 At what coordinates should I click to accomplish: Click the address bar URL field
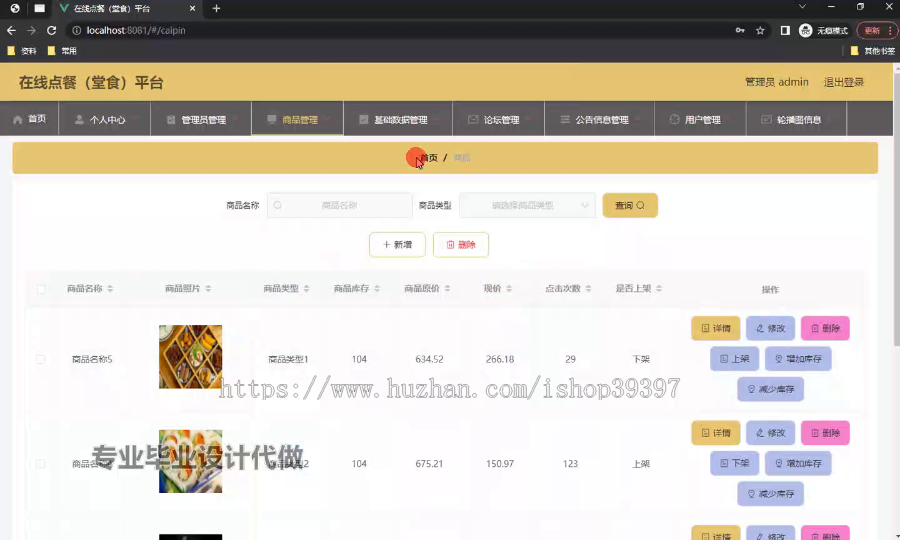click(402, 30)
